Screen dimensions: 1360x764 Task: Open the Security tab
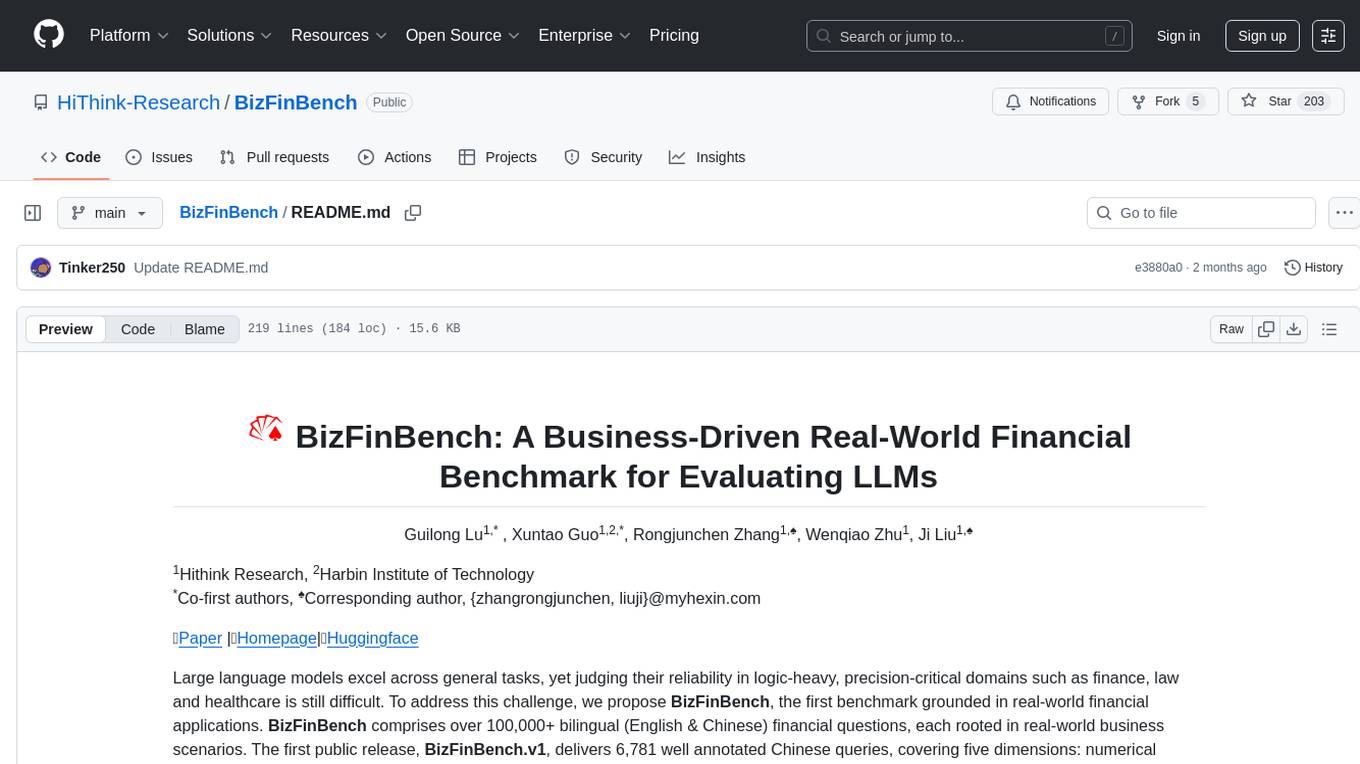point(603,157)
